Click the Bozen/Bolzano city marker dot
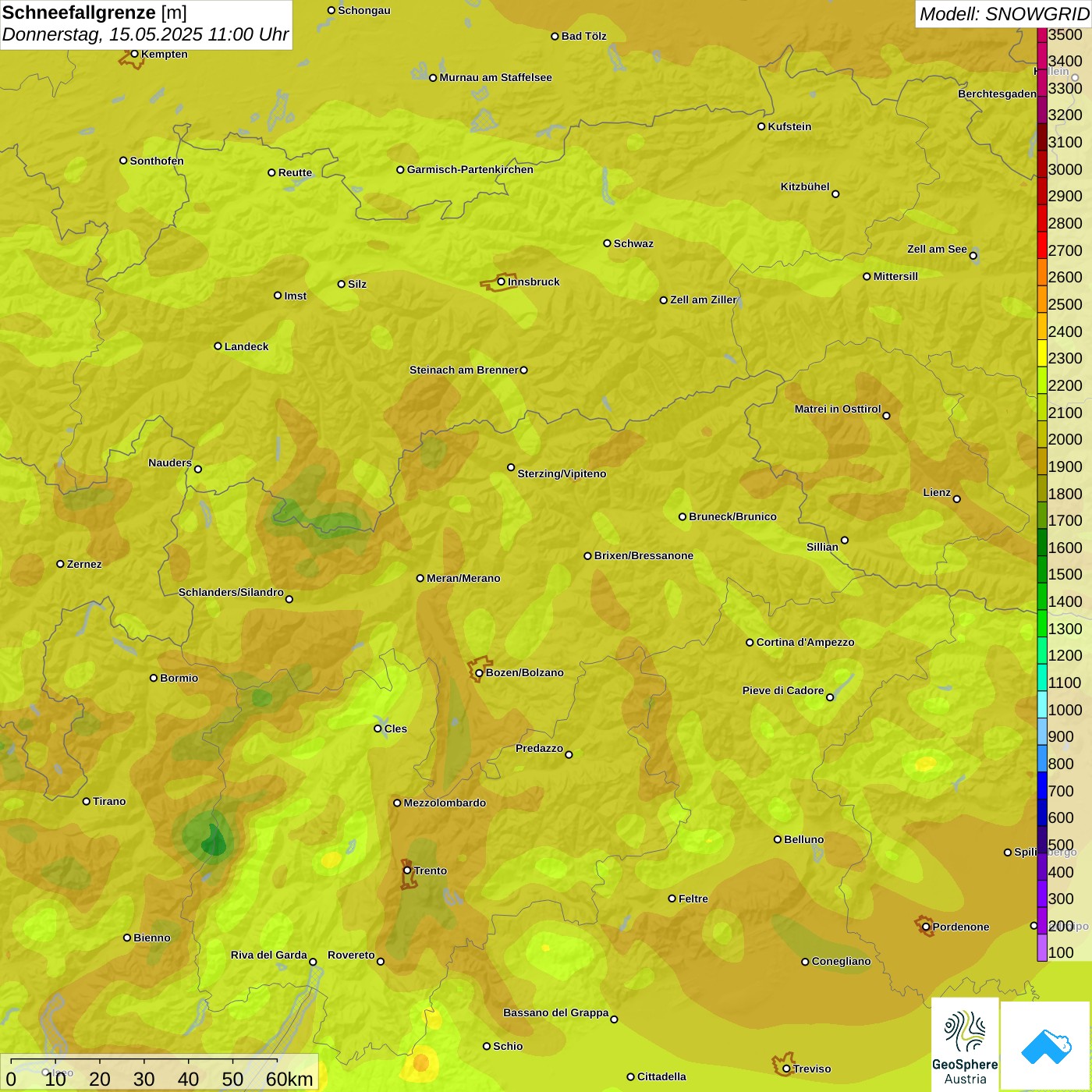Screen dimensions: 1092x1092 coord(479,672)
